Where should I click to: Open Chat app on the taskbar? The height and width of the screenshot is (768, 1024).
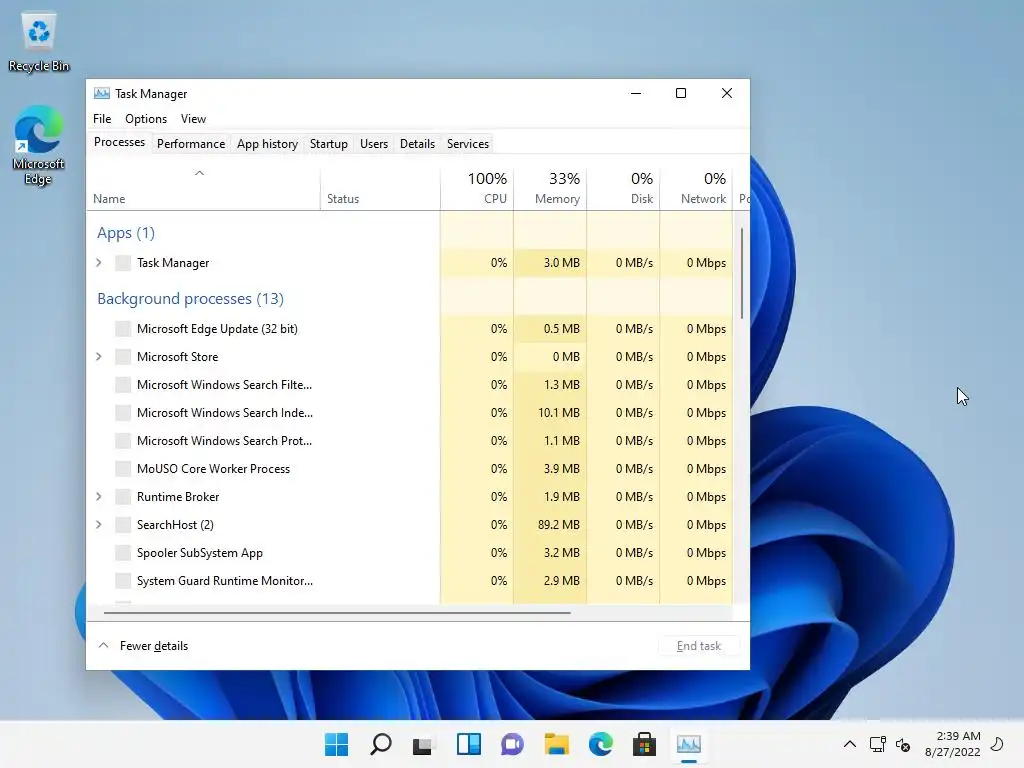pyautogui.click(x=513, y=744)
